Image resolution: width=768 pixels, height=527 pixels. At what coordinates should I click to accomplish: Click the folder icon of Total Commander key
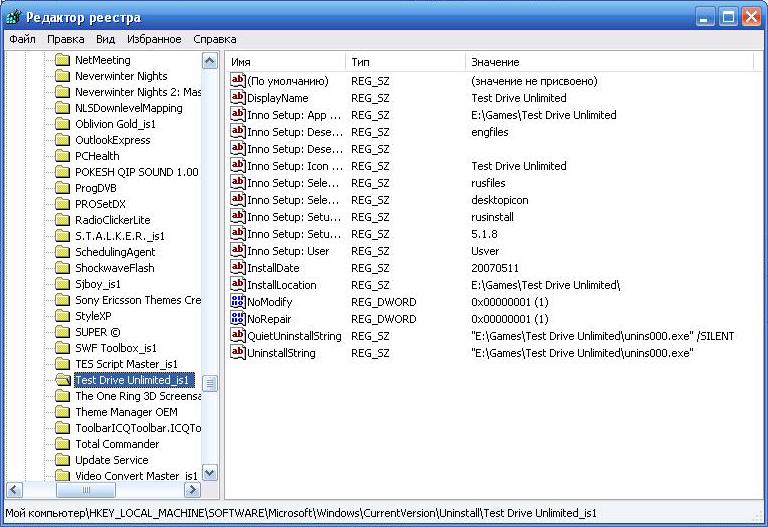coord(63,444)
